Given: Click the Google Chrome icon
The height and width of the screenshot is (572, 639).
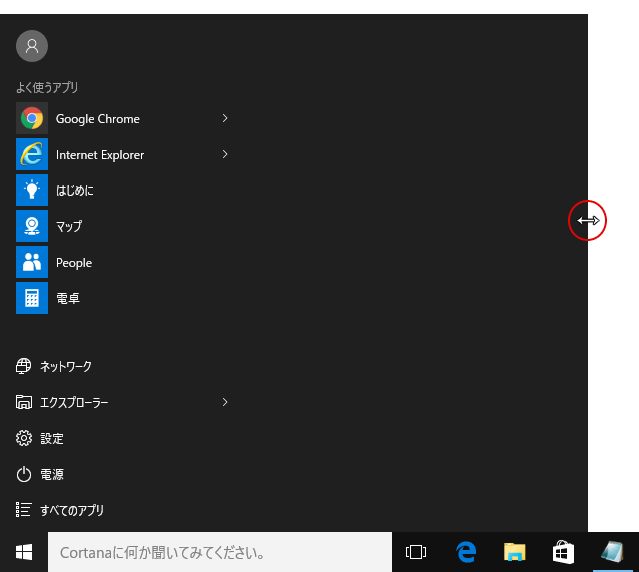Looking at the screenshot, I should point(32,118).
